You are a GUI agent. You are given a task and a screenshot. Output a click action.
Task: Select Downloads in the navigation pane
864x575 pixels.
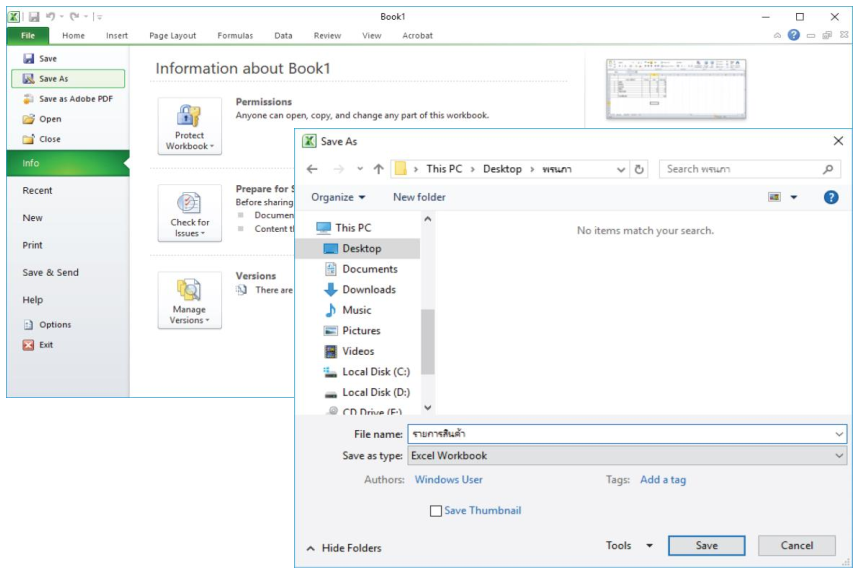coord(368,290)
